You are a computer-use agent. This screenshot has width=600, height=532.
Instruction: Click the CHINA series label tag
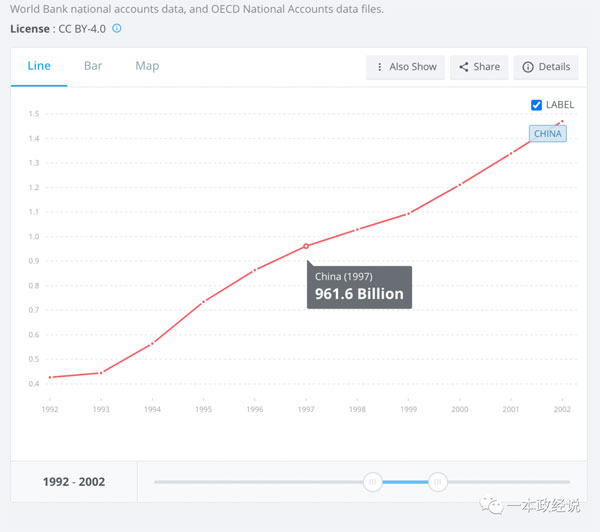tap(548, 134)
